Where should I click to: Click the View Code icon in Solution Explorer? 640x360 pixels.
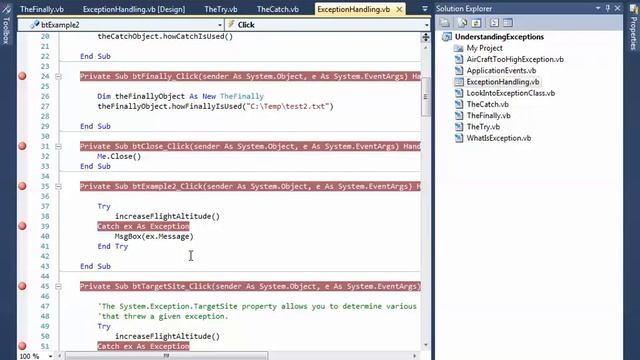(494, 23)
